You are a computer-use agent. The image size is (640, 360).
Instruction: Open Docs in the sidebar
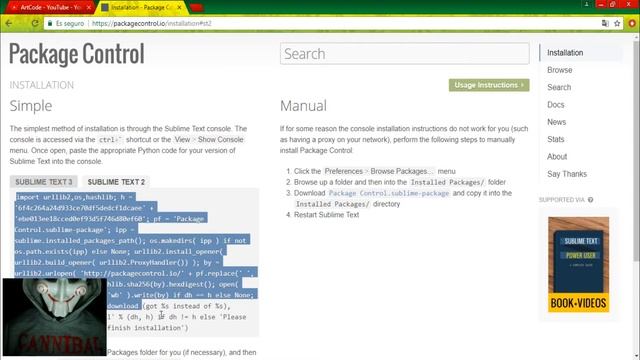point(556,104)
